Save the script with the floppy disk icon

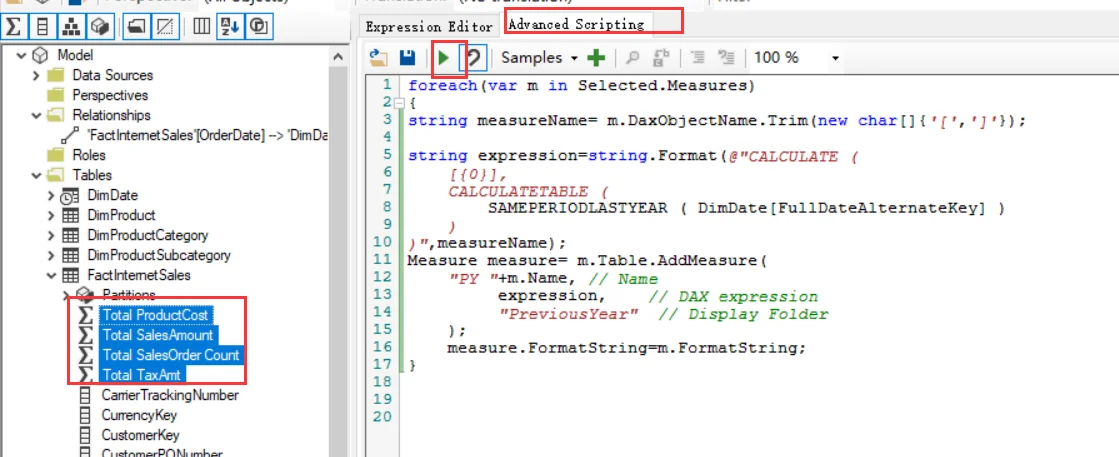pyautogui.click(x=407, y=58)
